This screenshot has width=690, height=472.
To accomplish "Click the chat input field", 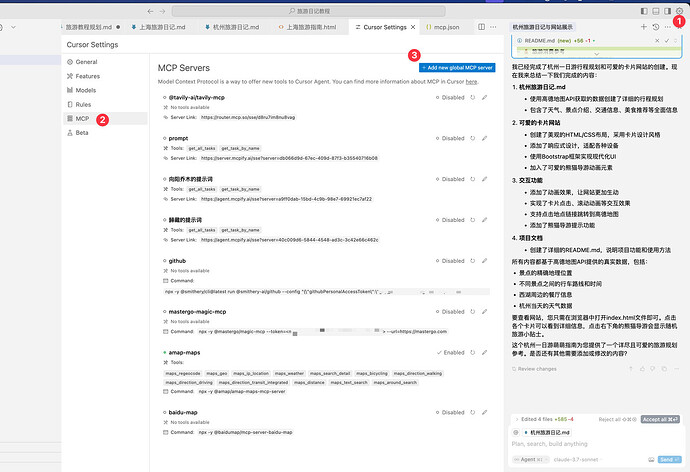I will pyautogui.click(x=595, y=444).
